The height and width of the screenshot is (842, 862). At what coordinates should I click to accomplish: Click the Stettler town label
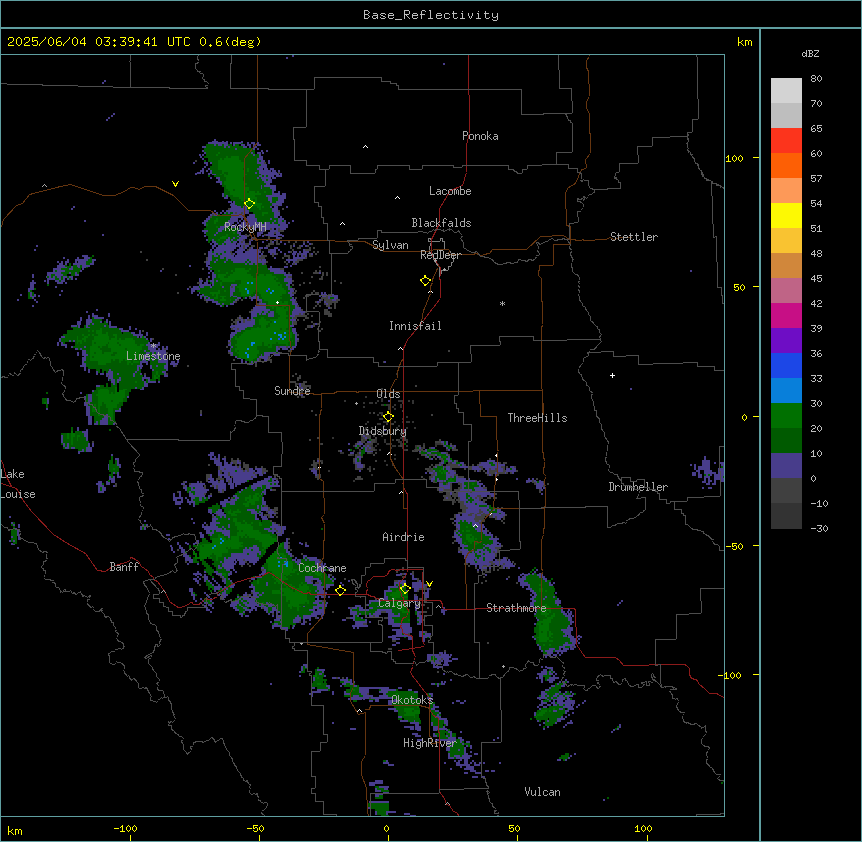[633, 237]
